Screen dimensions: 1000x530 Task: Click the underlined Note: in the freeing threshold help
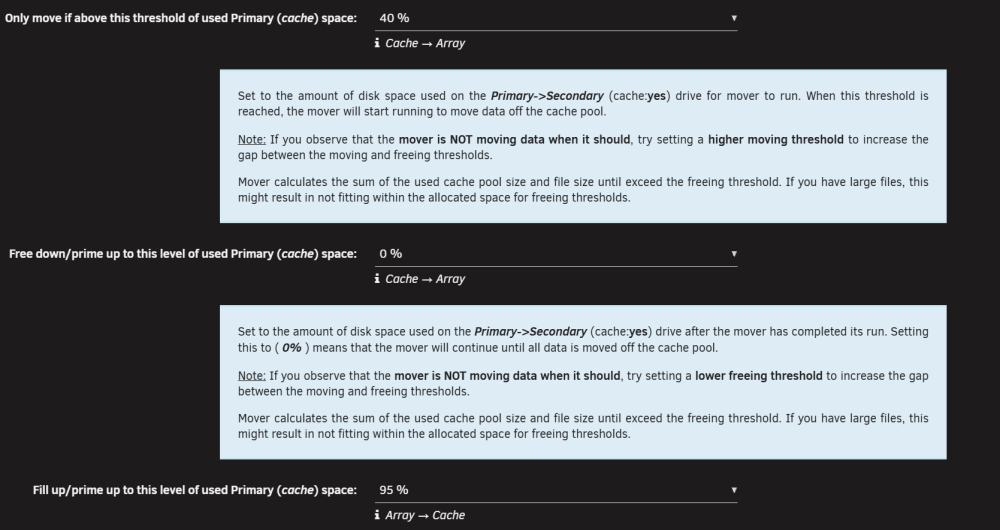tap(252, 376)
